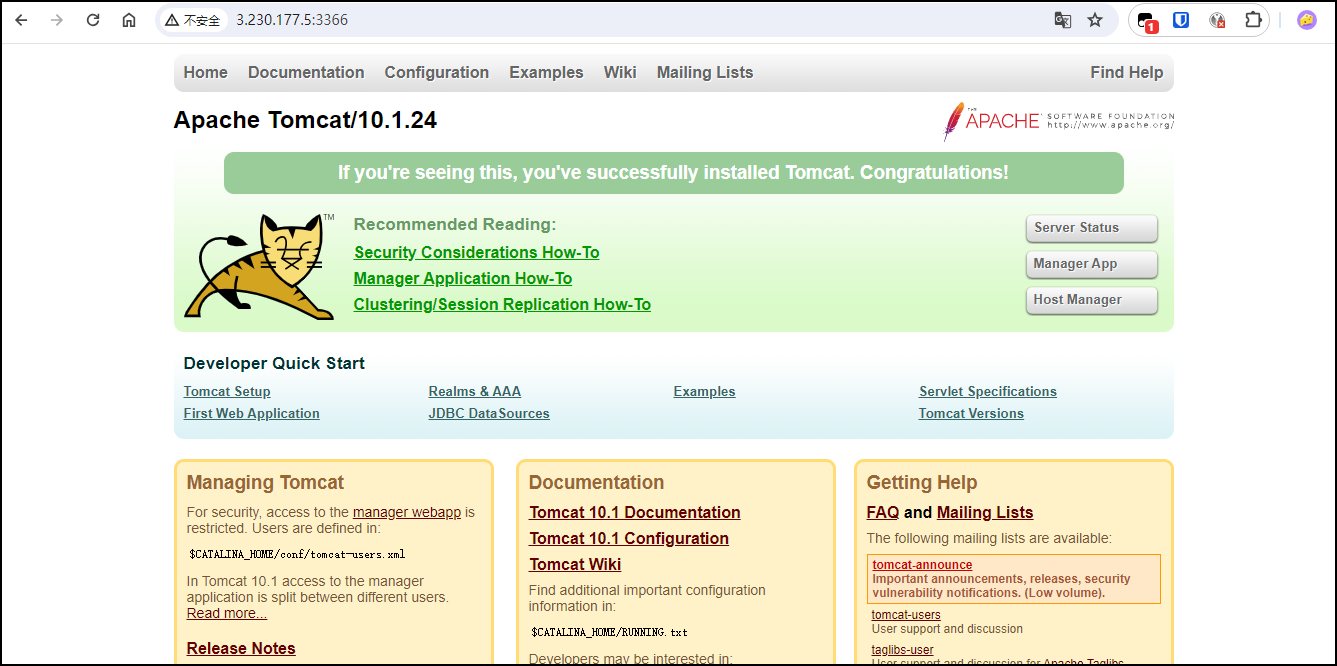Open the First Web Application link
The image size is (1337, 666).
coord(252,413)
